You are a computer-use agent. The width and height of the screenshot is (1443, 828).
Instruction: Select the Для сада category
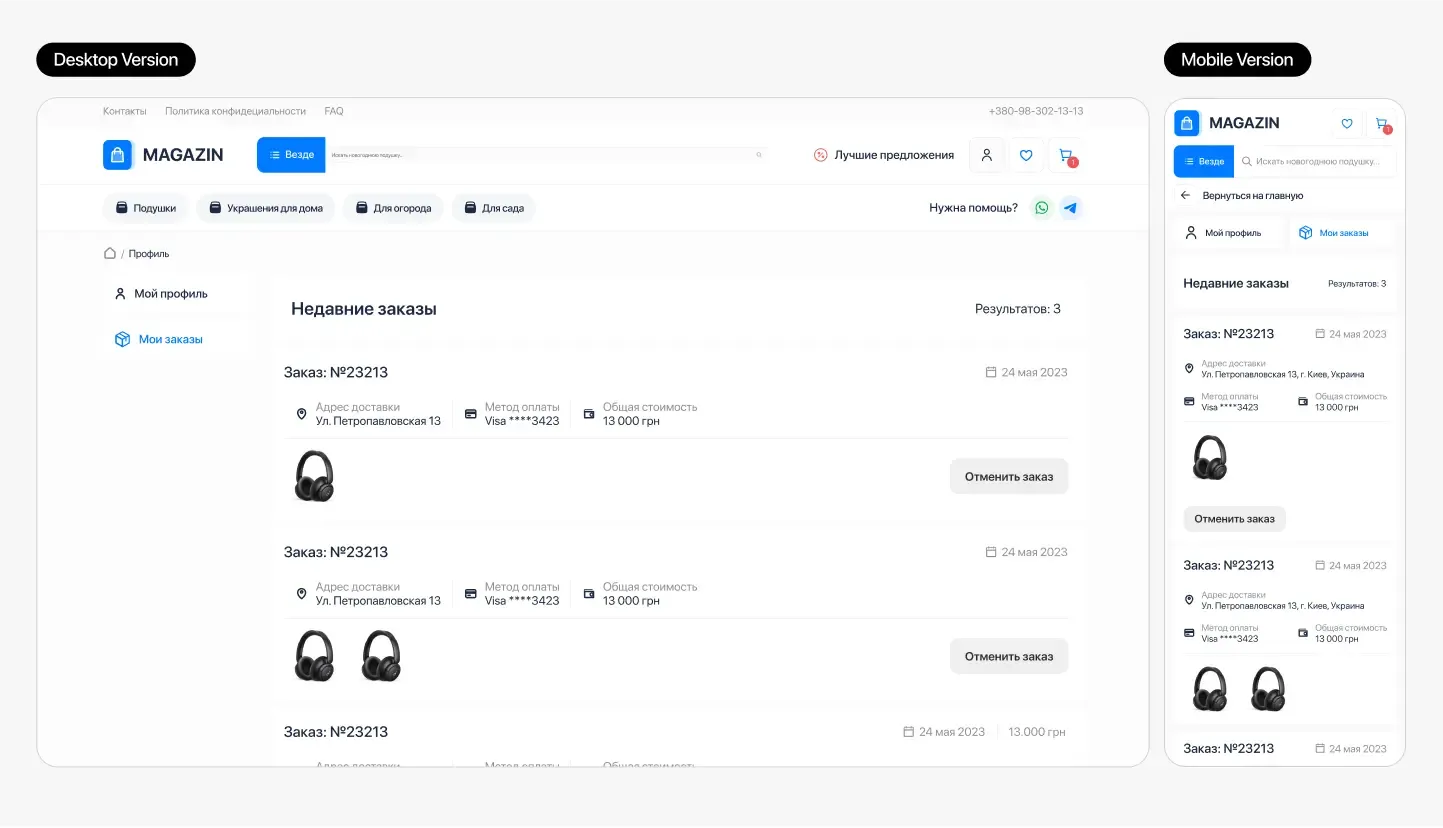pos(494,208)
